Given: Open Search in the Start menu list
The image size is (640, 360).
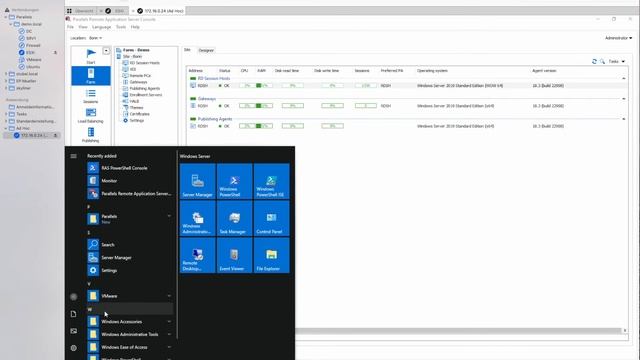Looking at the screenshot, I should click(x=129, y=244).
